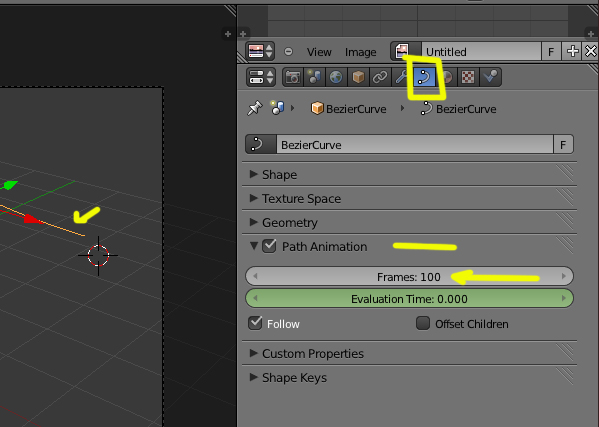The width and height of the screenshot is (599, 427).
Task: Open the Object properties tab (cube icon)
Action: click(358, 77)
